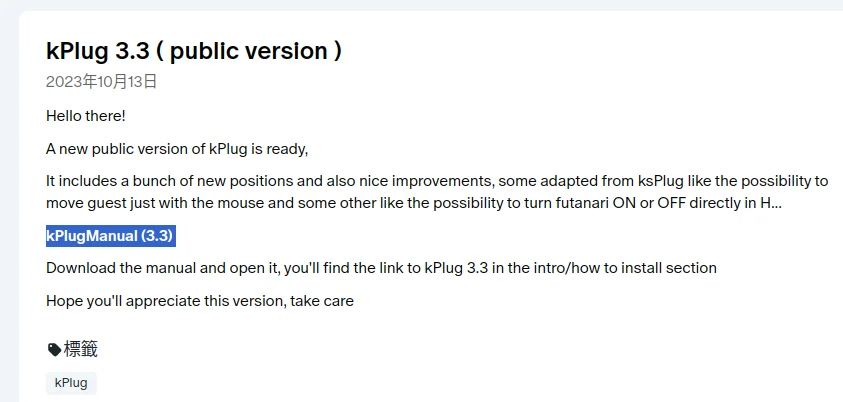Click the post date 2023年10月13日

101,82
